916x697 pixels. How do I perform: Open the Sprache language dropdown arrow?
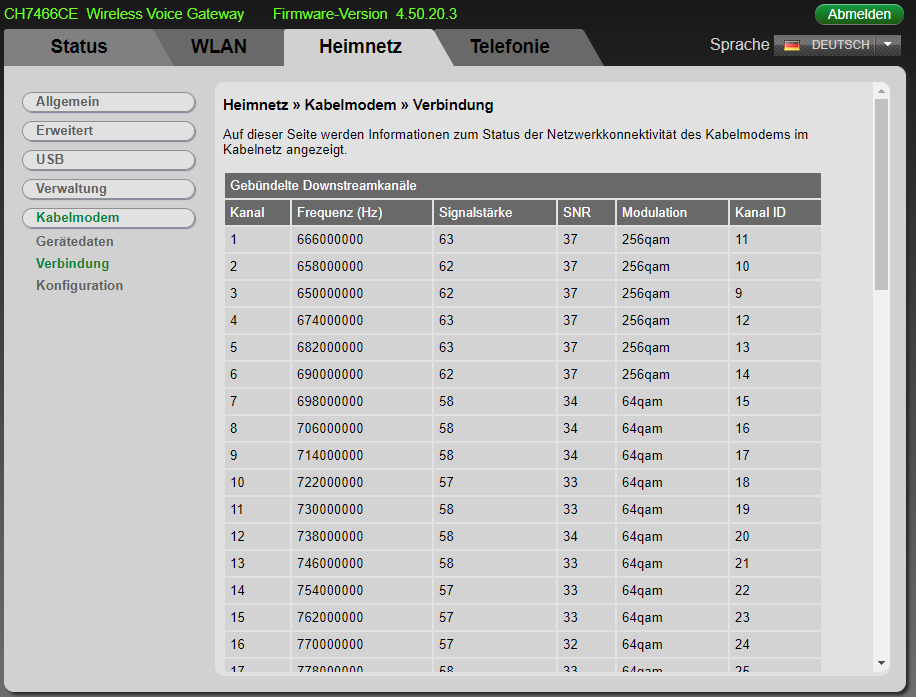[888, 45]
